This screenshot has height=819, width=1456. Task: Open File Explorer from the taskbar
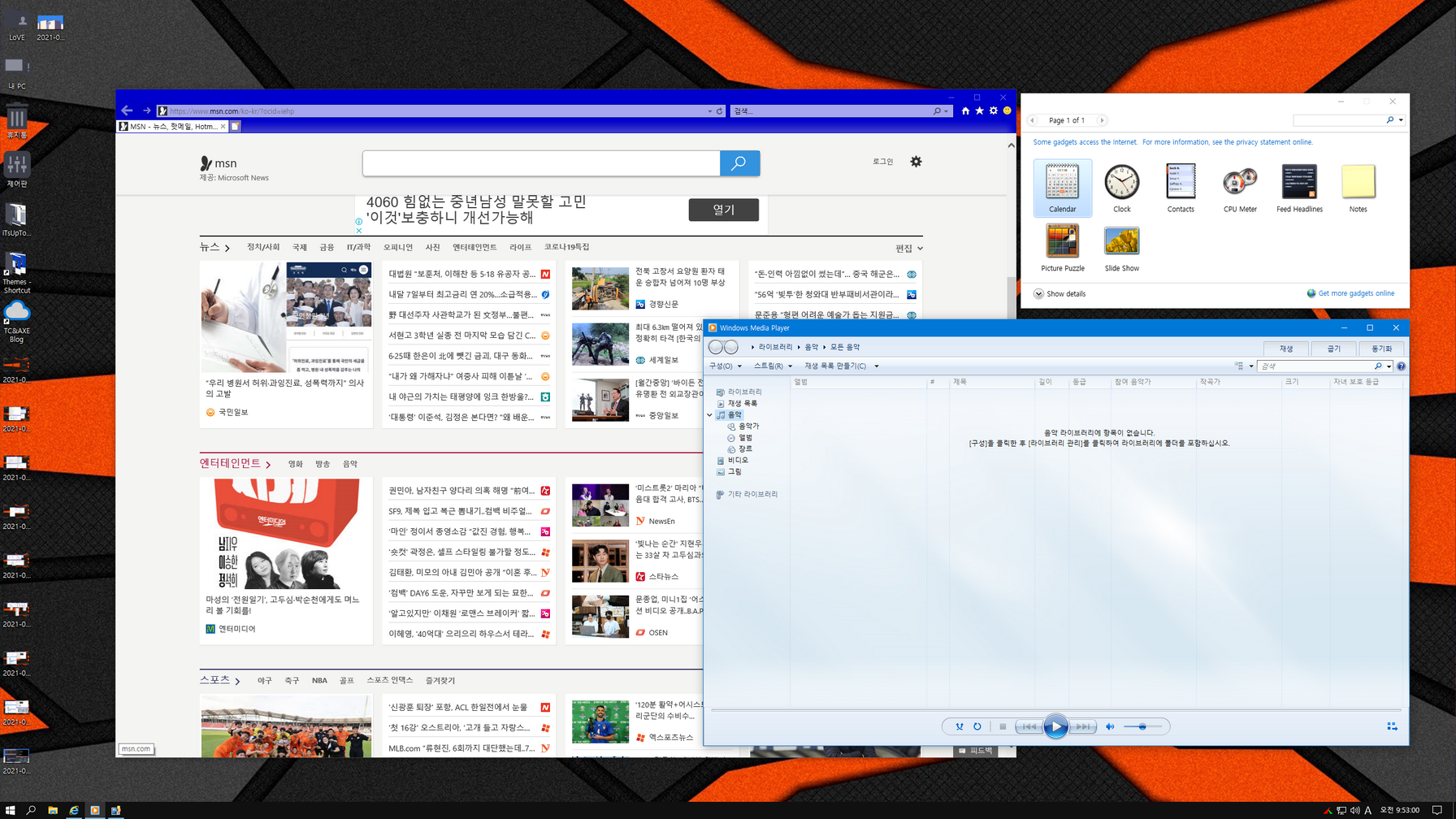53,810
